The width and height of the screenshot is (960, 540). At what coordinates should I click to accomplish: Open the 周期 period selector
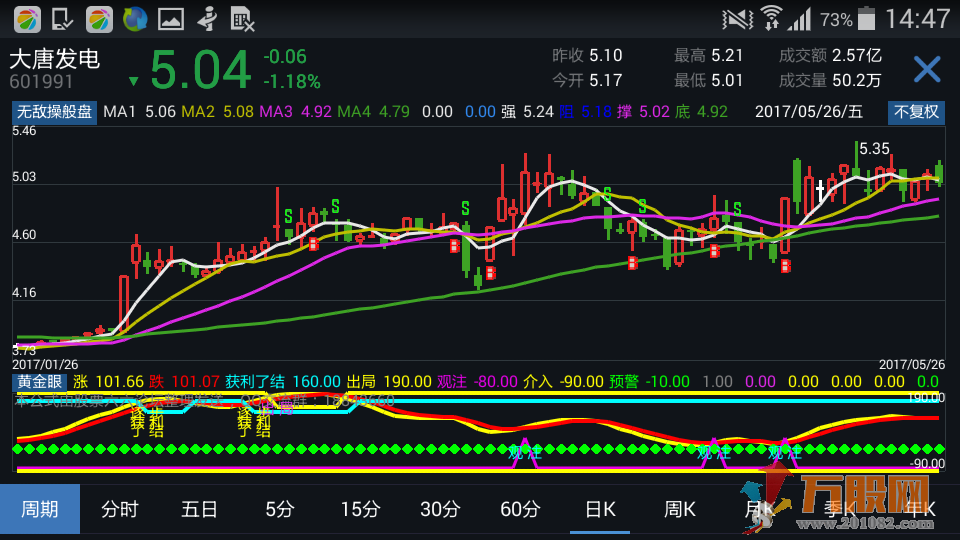click(40, 509)
